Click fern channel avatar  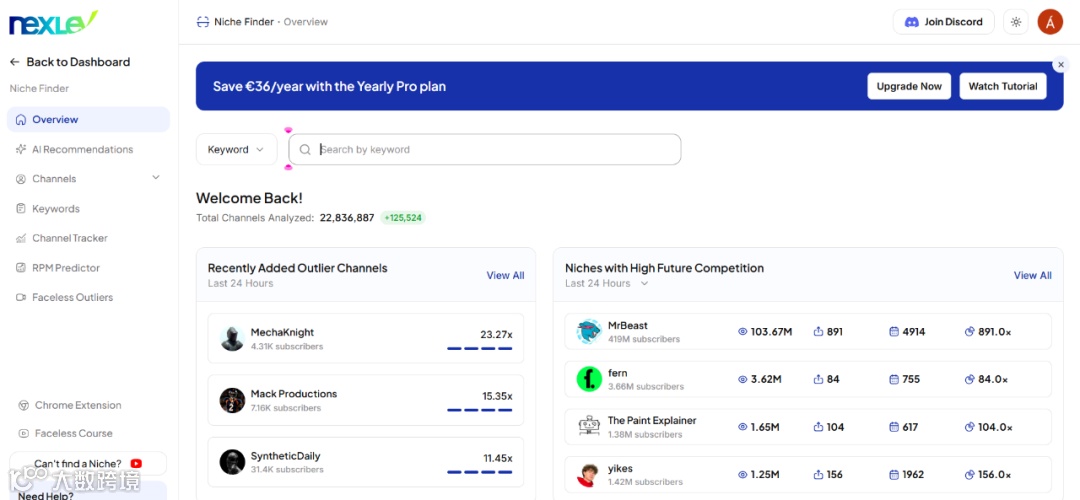(590, 379)
